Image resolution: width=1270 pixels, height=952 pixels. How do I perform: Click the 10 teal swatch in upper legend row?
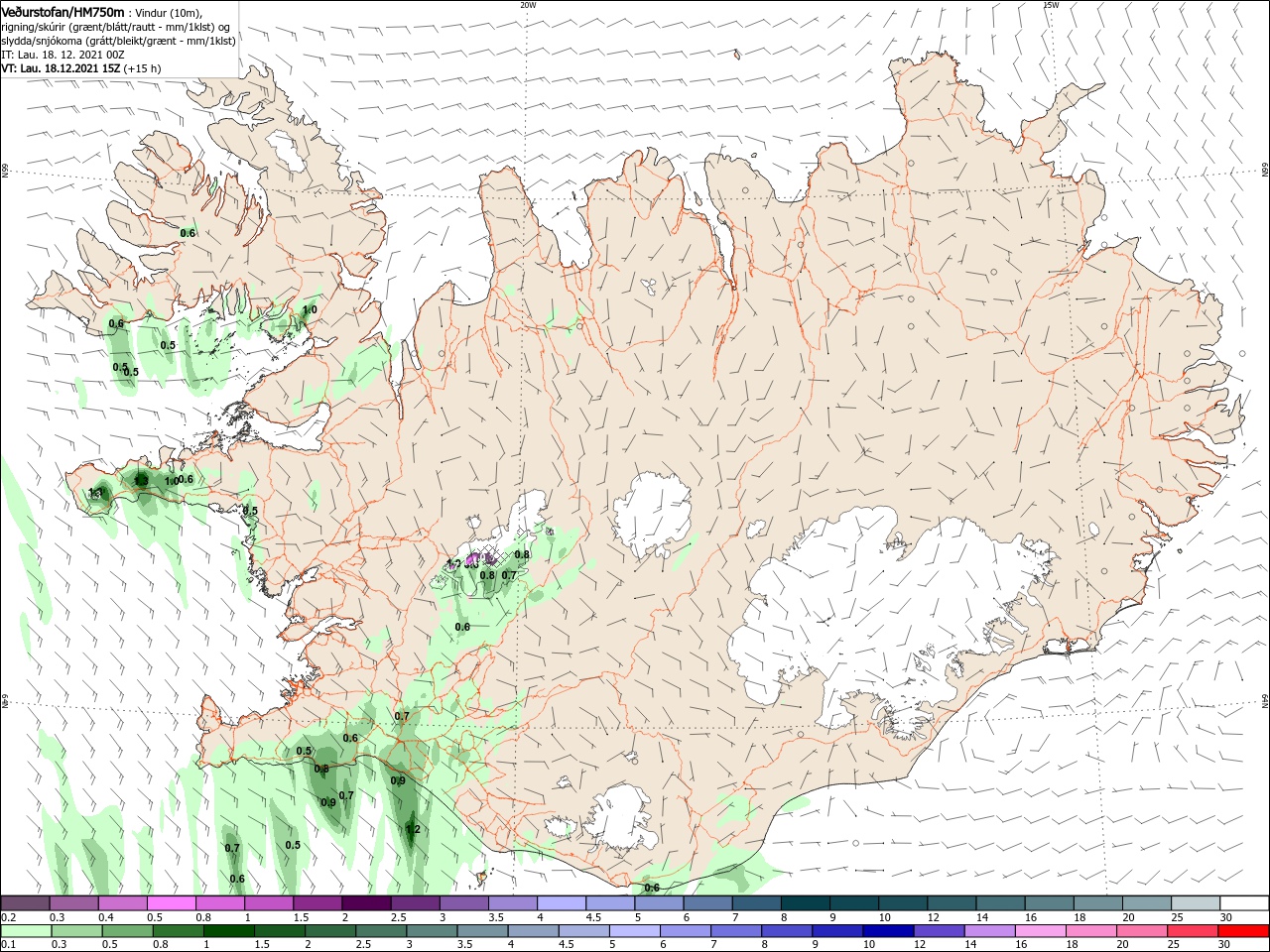(901, 903)
